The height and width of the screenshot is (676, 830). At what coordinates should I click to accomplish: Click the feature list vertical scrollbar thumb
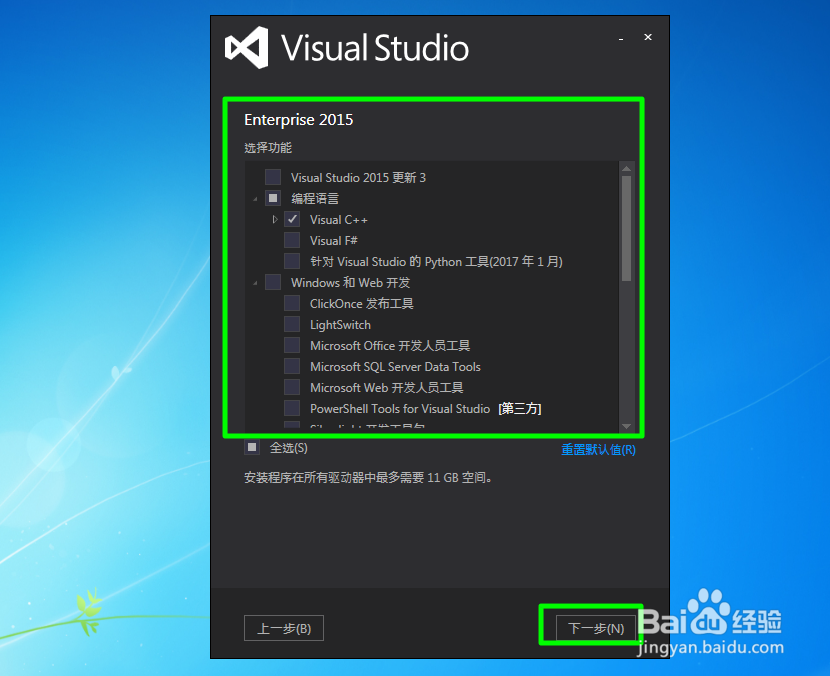pyautogui.click(x=626, y=228)
